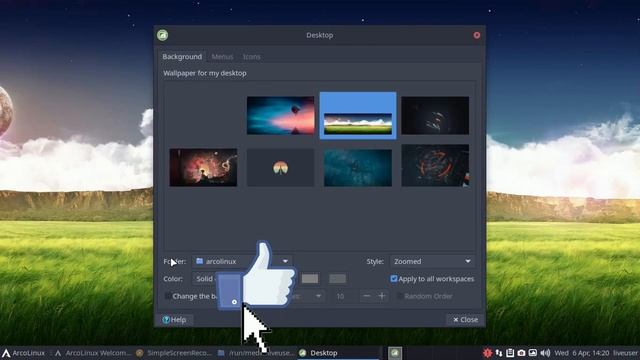Click the liveuser label in panel
Screen dimensions: 640x360
tap(626, 353)
